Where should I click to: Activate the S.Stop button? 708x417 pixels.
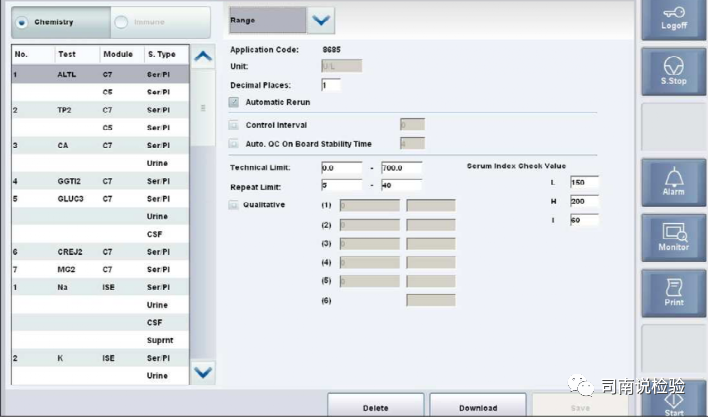[x=673, y=71]
